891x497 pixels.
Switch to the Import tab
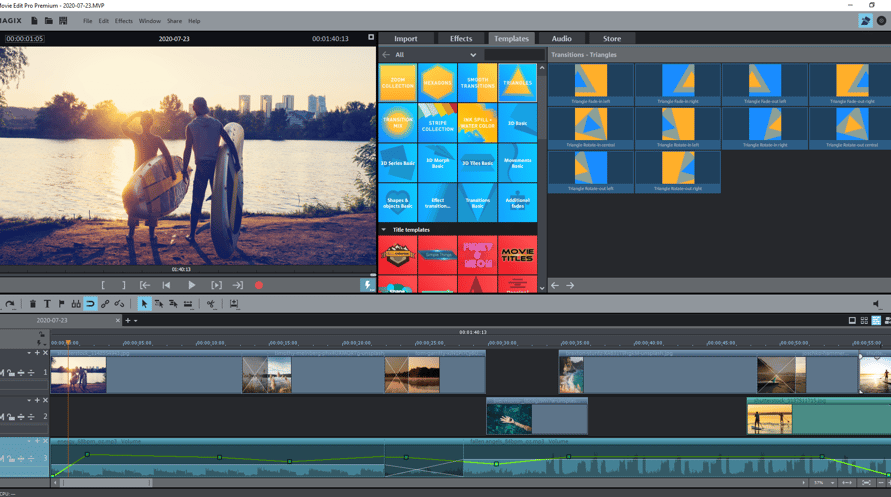[x=406, y=39]
